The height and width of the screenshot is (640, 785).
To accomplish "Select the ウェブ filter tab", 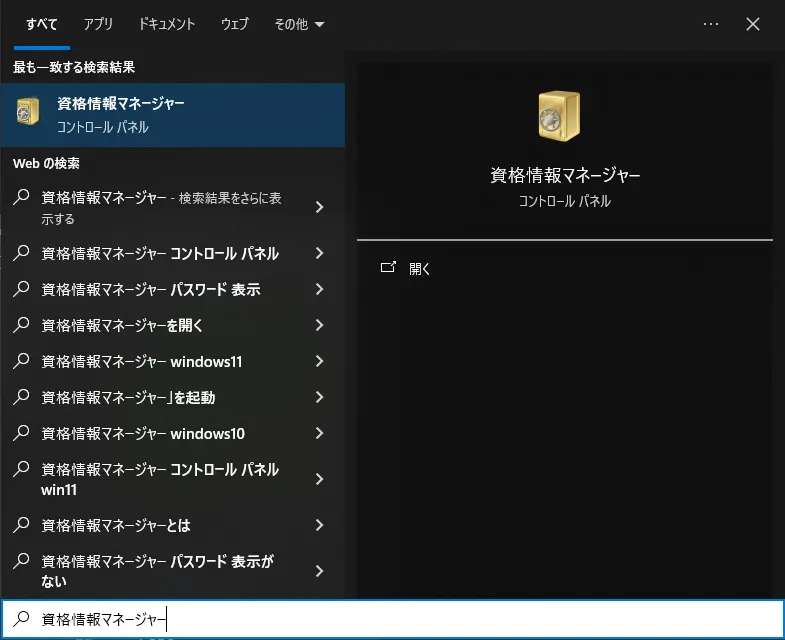I will [235, 24].
